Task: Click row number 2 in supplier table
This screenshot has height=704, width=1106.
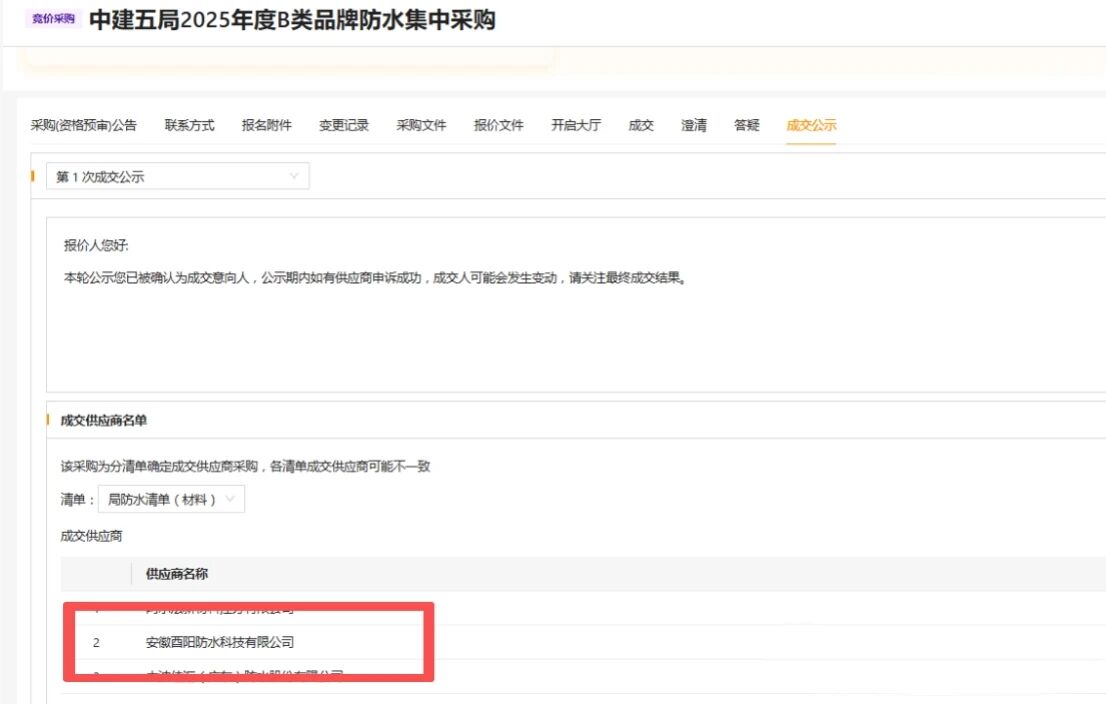Action: [96, 642]
